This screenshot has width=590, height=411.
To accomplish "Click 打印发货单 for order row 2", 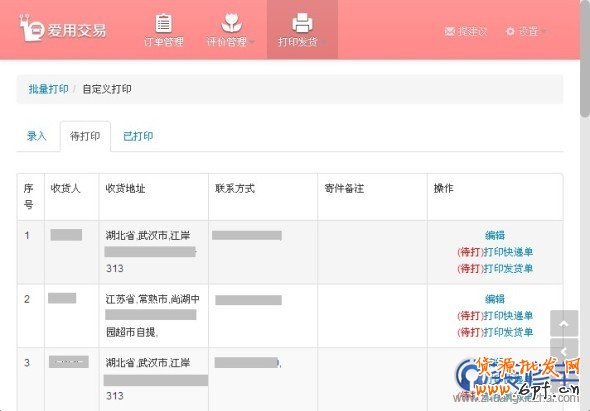I will pyautogui.click(x=508, y=332).
